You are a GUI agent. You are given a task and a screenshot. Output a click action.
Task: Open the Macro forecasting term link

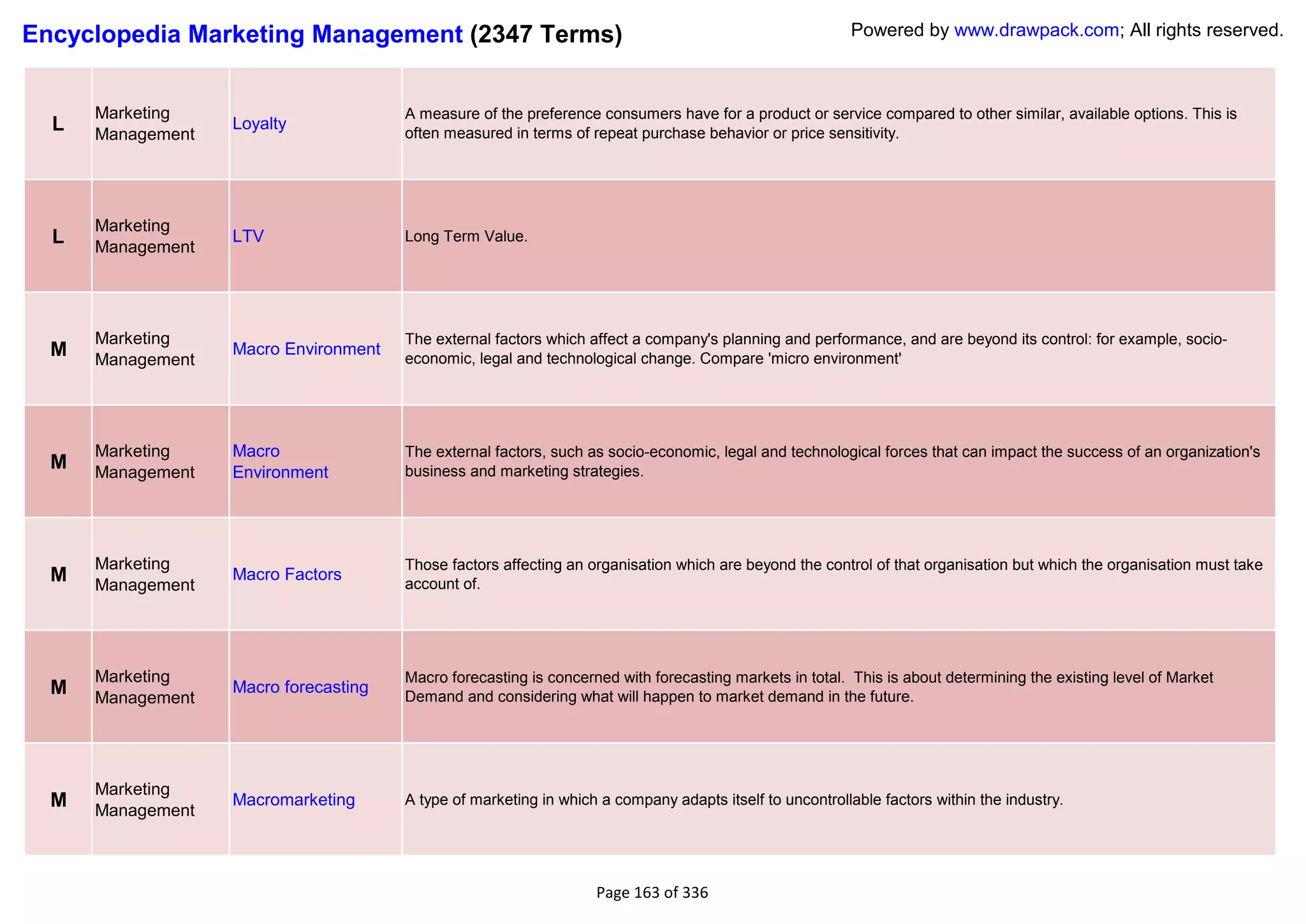300,687
